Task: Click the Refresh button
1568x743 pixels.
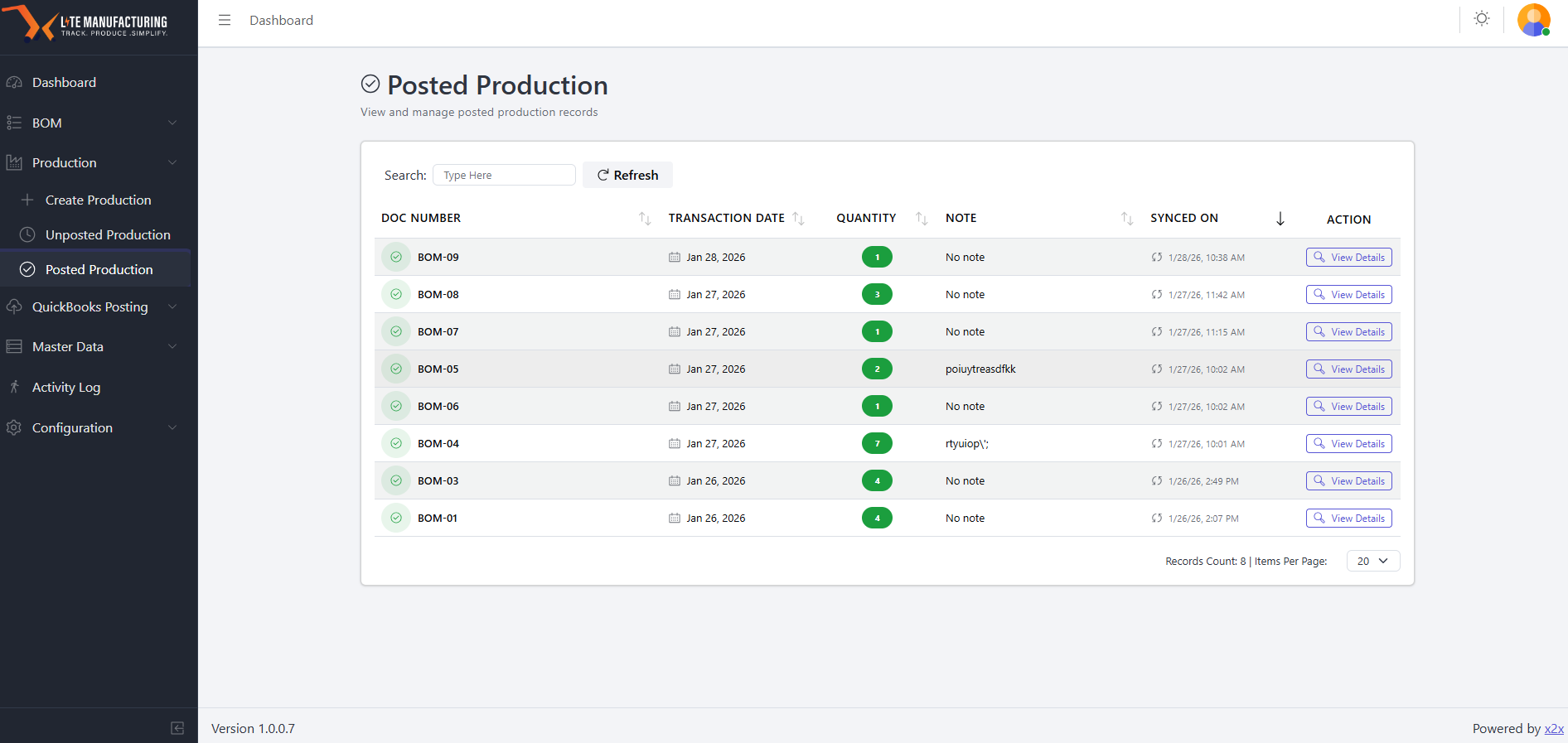Action: [x=627, y=175]
